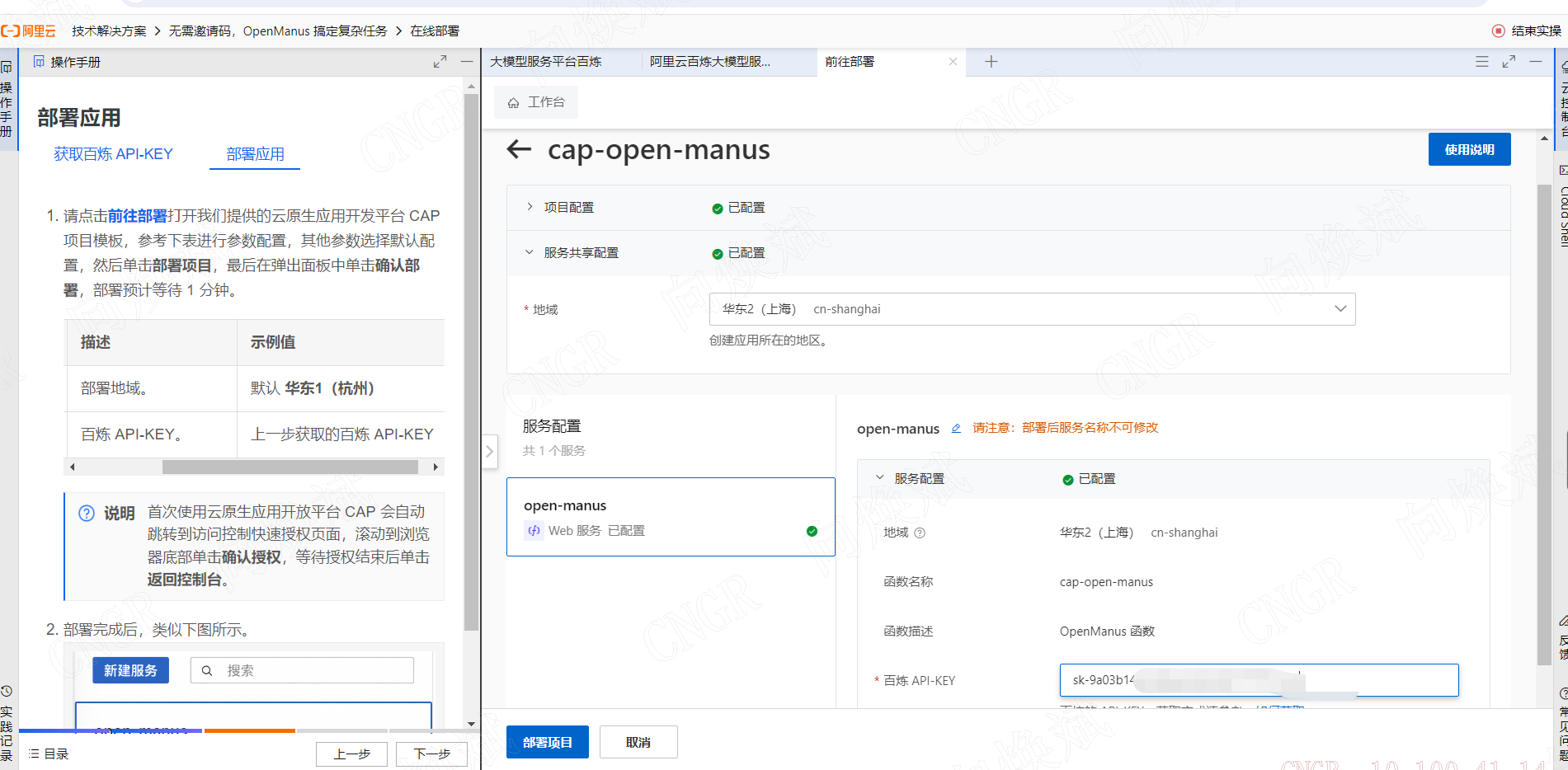Click the 操作手册 book icon
Viewport: 1568px width, 770px height.
(39, 62)
